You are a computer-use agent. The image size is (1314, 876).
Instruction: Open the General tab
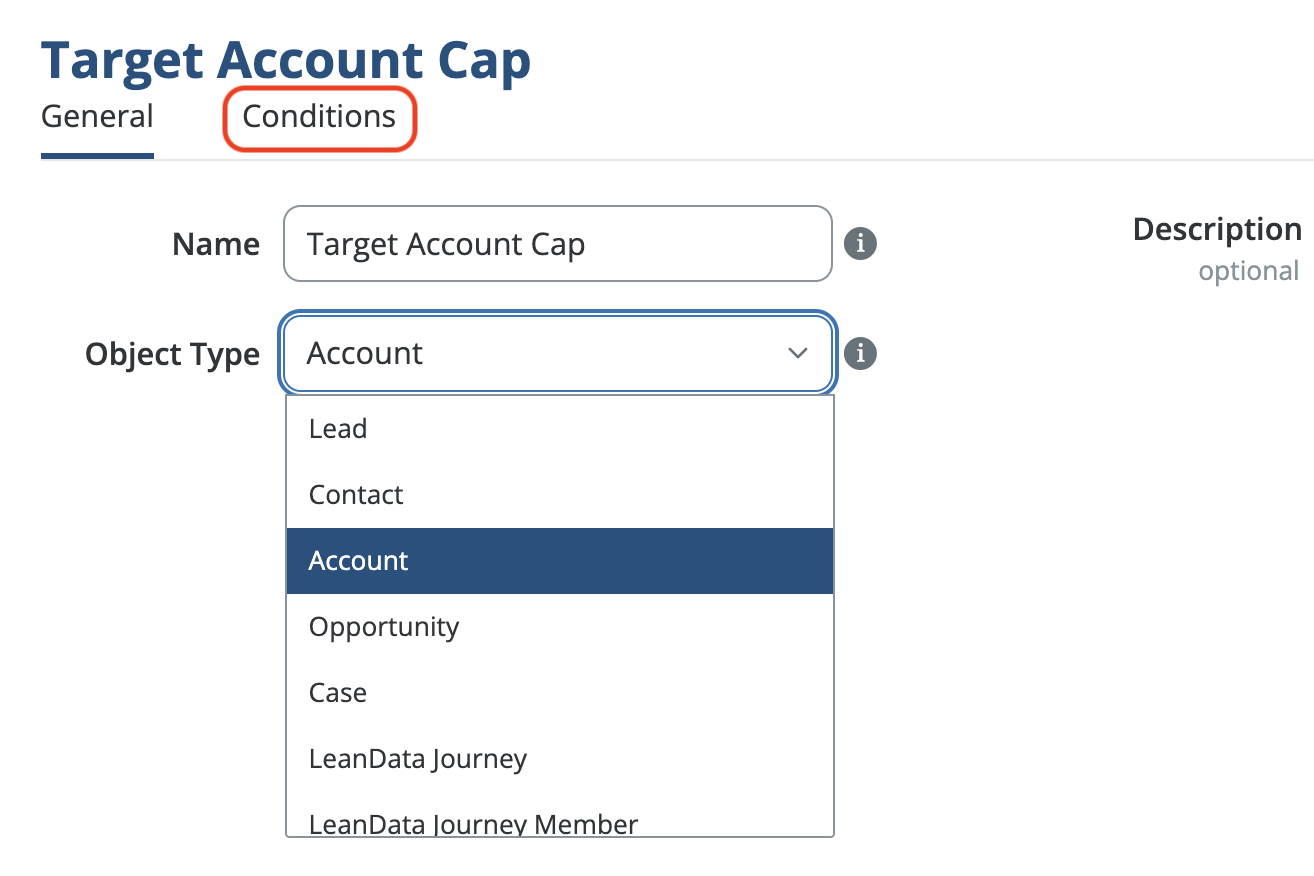(x=97, y=117)
